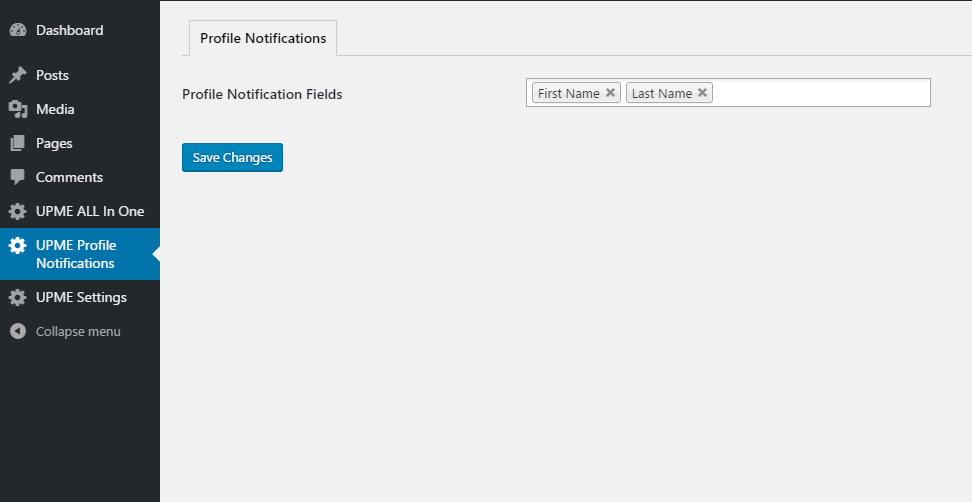Select the First Name tag label

[x=568, y=93]
